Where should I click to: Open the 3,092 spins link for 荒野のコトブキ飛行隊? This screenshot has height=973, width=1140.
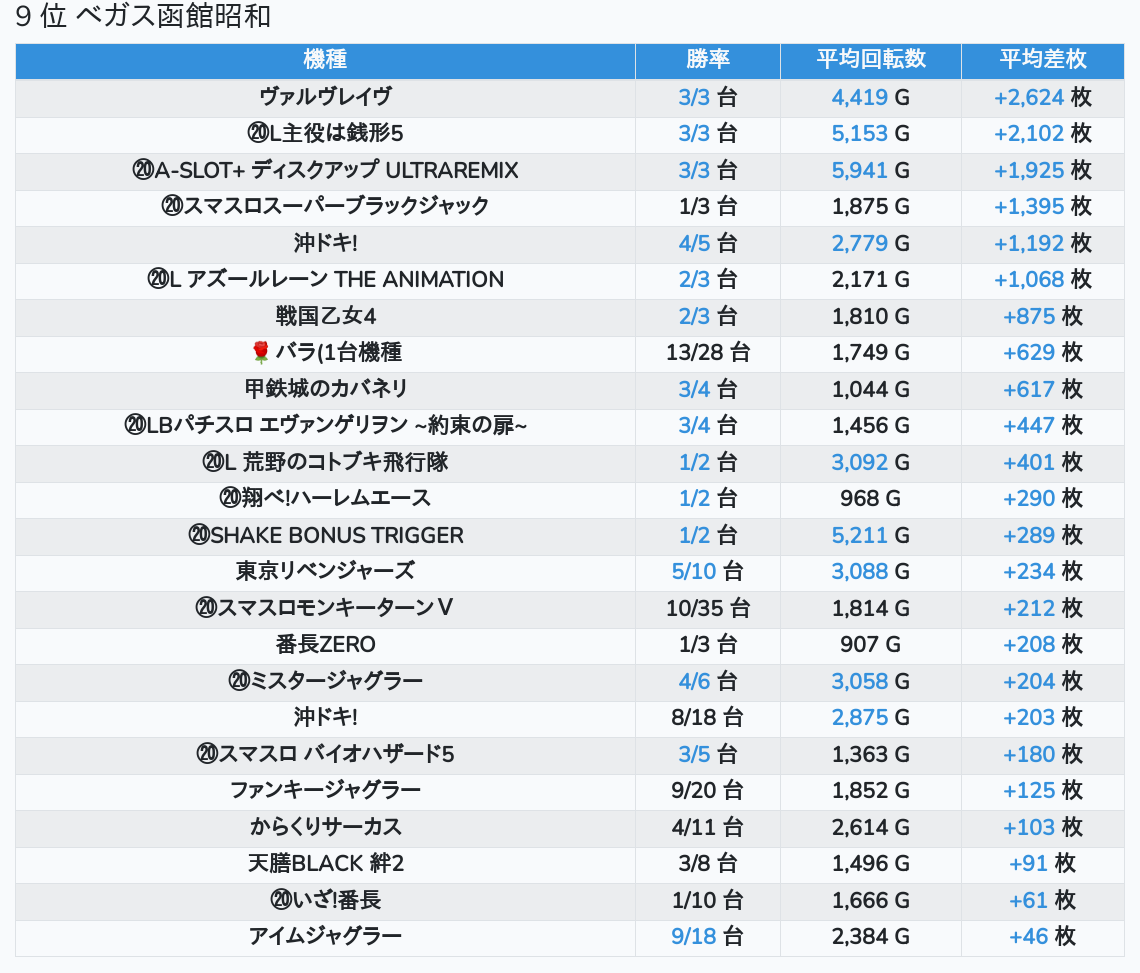[859, 462]
